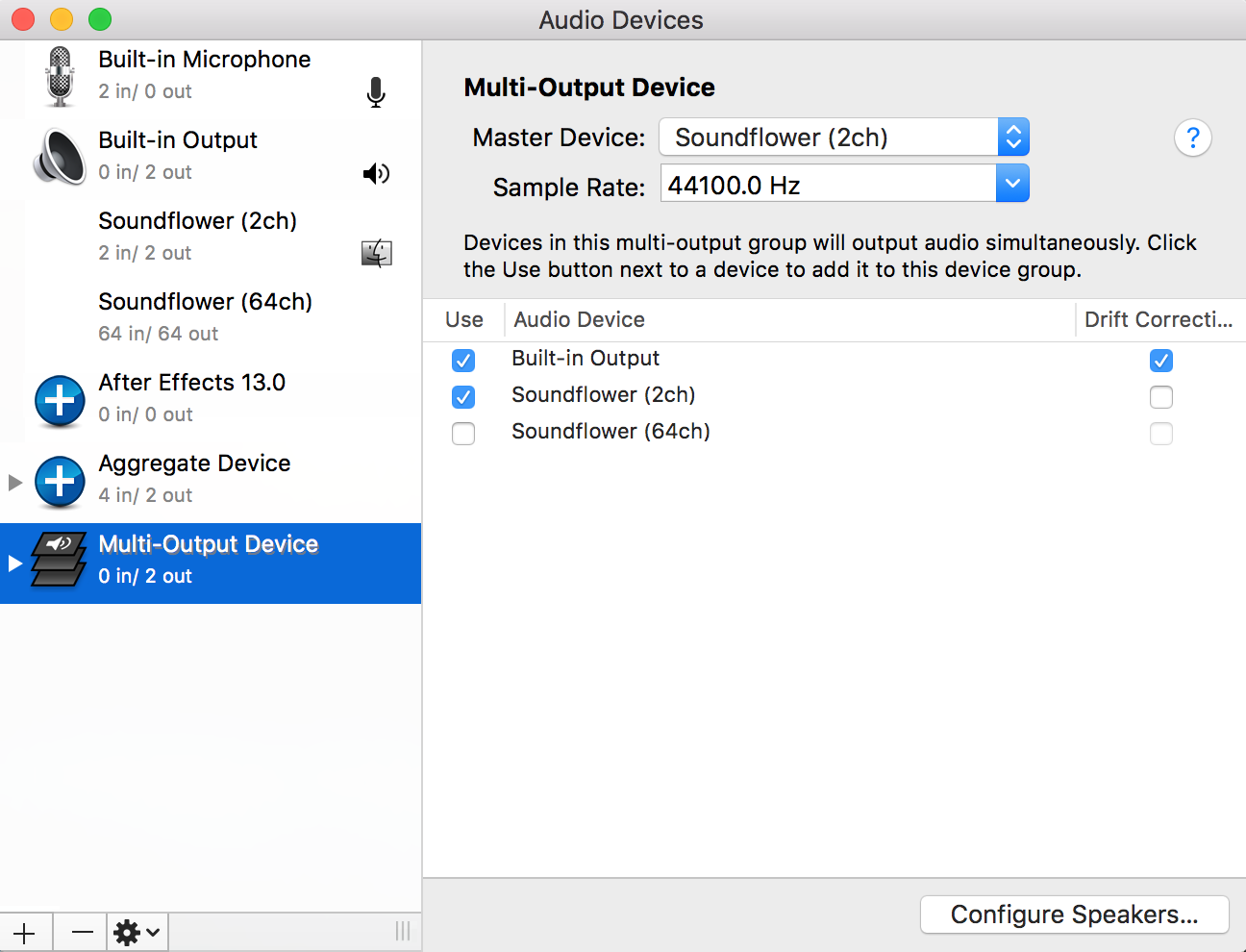Click Soundflower (64ch) row in the device table
1246x952 pixels.
(x=835, y=432)
